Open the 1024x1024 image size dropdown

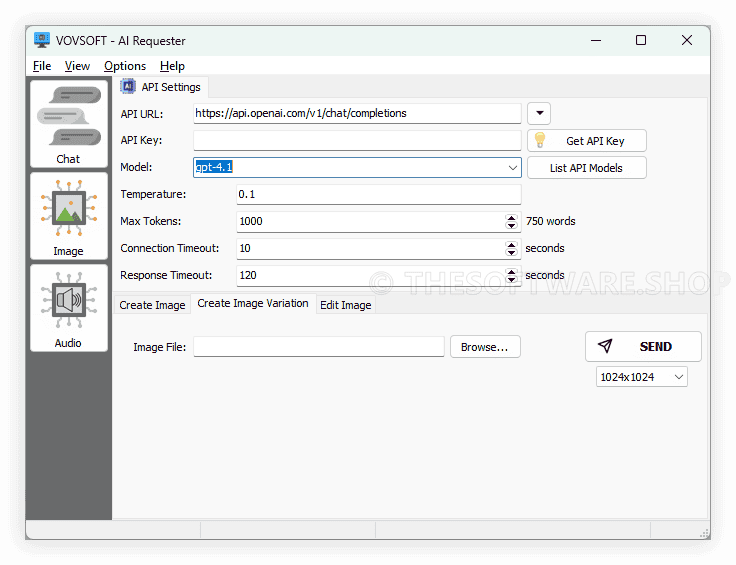[x=642, y=377]
